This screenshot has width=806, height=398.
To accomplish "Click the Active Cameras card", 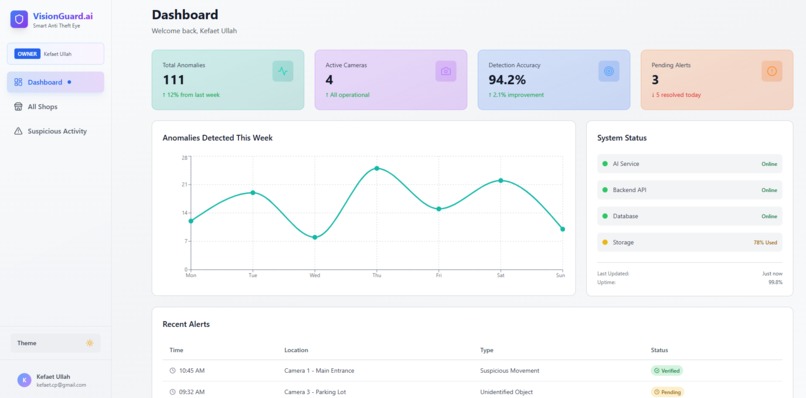I will [x=391, y=80].
